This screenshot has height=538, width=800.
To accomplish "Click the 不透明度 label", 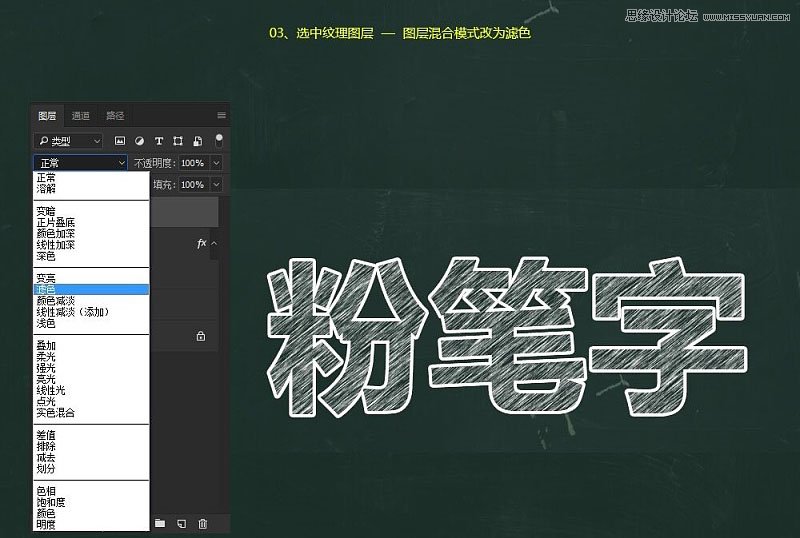I will pos(155,163).
